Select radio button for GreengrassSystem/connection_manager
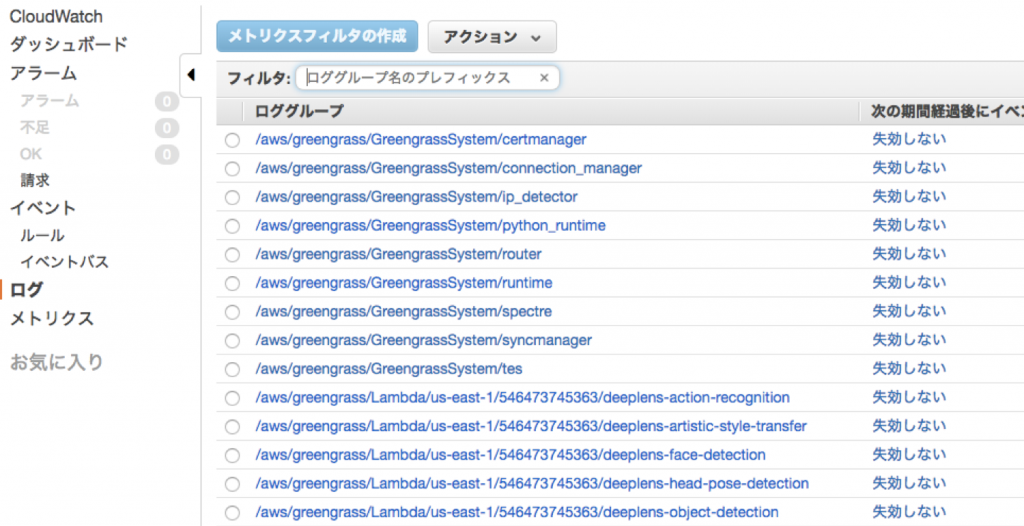 coord(232,169)
